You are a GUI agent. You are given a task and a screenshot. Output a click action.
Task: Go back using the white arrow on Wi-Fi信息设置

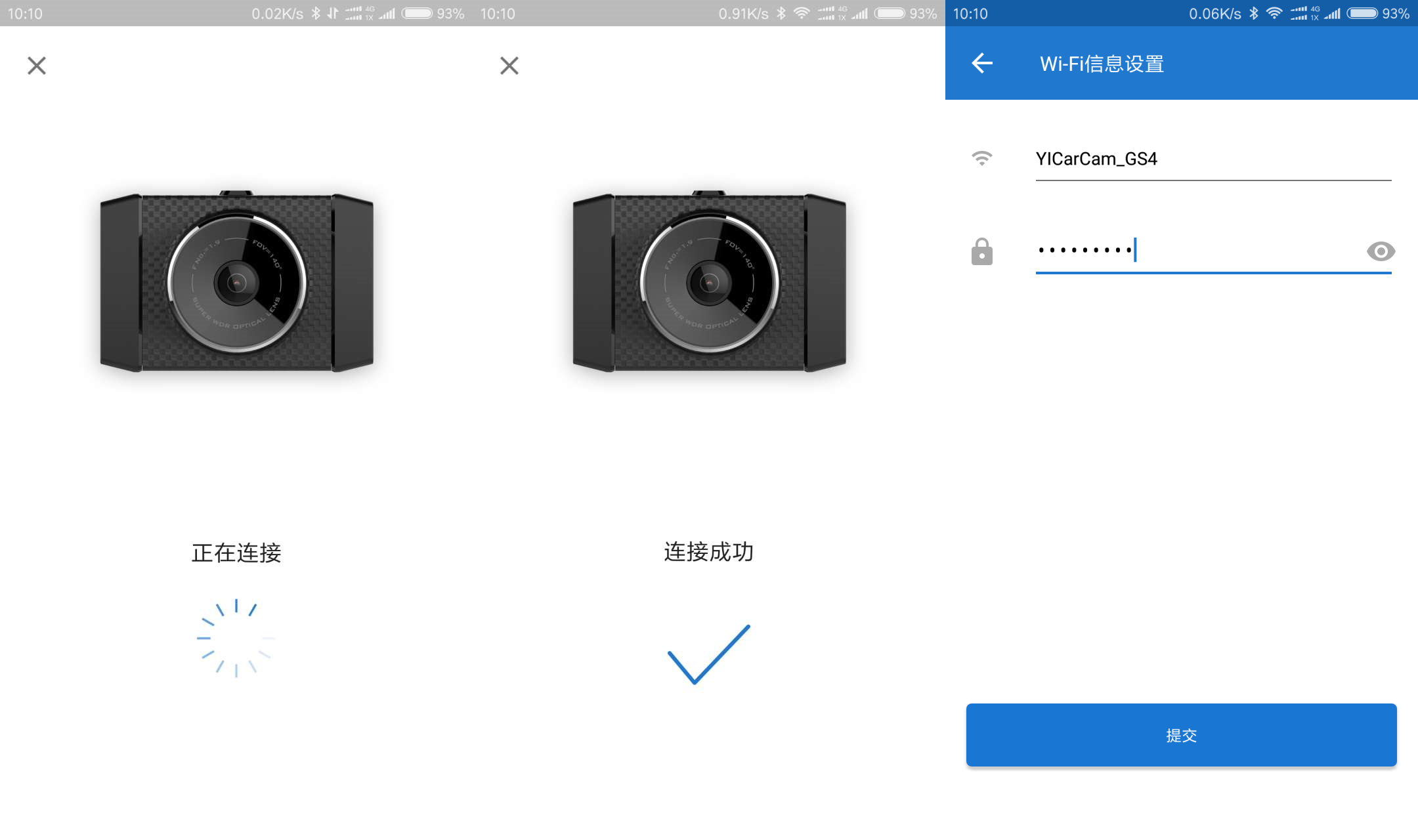pyautogui.click(x=981, y=64)
